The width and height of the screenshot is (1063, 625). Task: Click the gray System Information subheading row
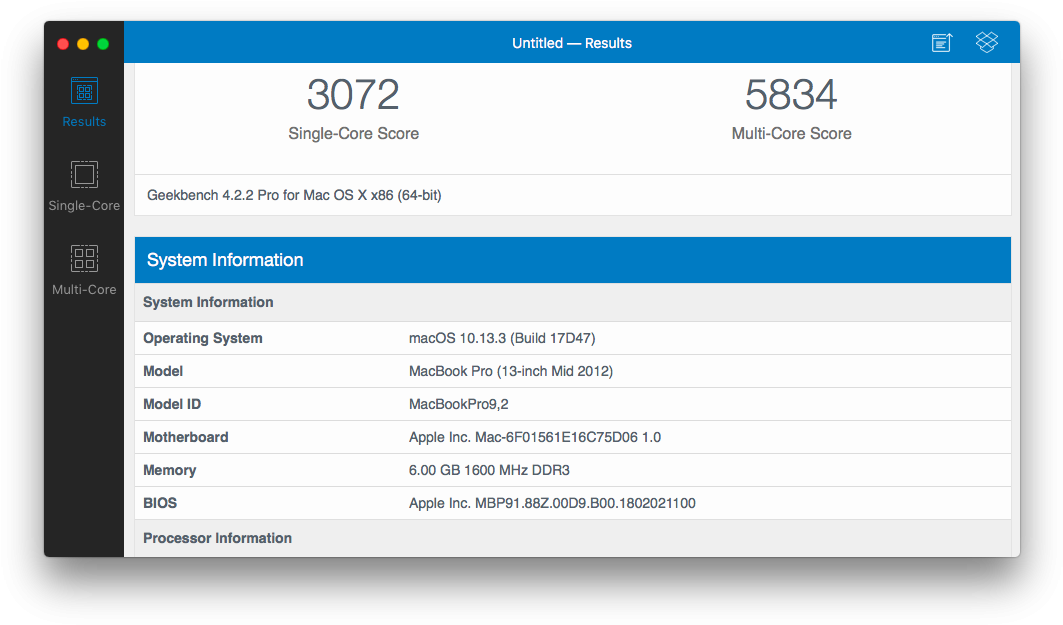coord(573,302)
